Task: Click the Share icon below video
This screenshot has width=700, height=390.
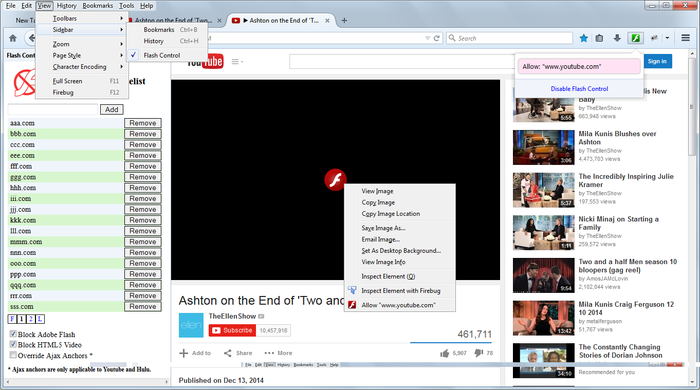Action: [228, 353]
